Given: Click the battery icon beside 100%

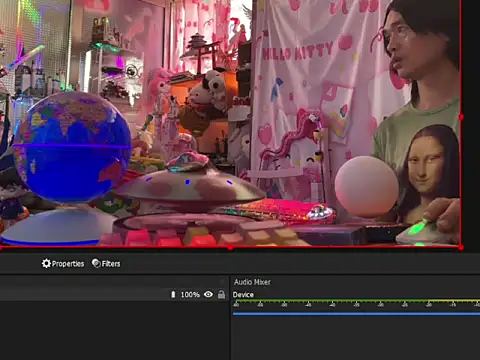Looking at the screenshot, I should click(173, 294).
